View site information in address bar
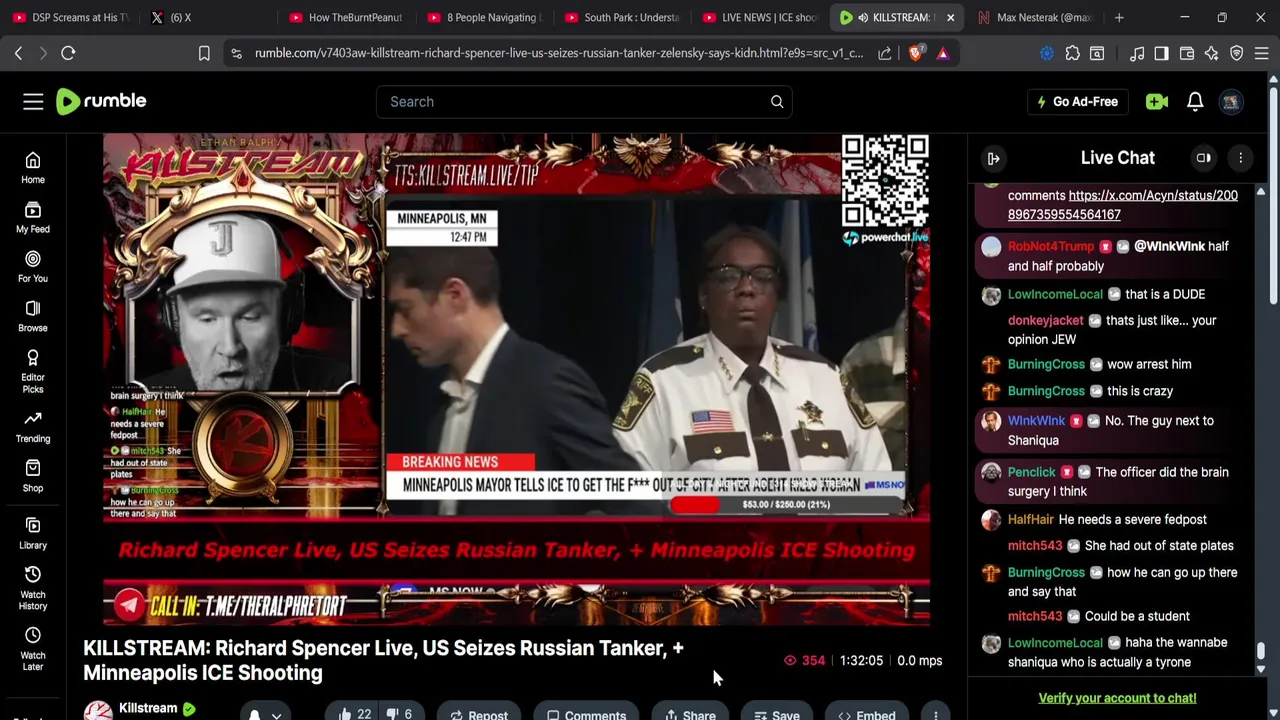Screen dimensions: 1280x720 (x=236, y=53)
